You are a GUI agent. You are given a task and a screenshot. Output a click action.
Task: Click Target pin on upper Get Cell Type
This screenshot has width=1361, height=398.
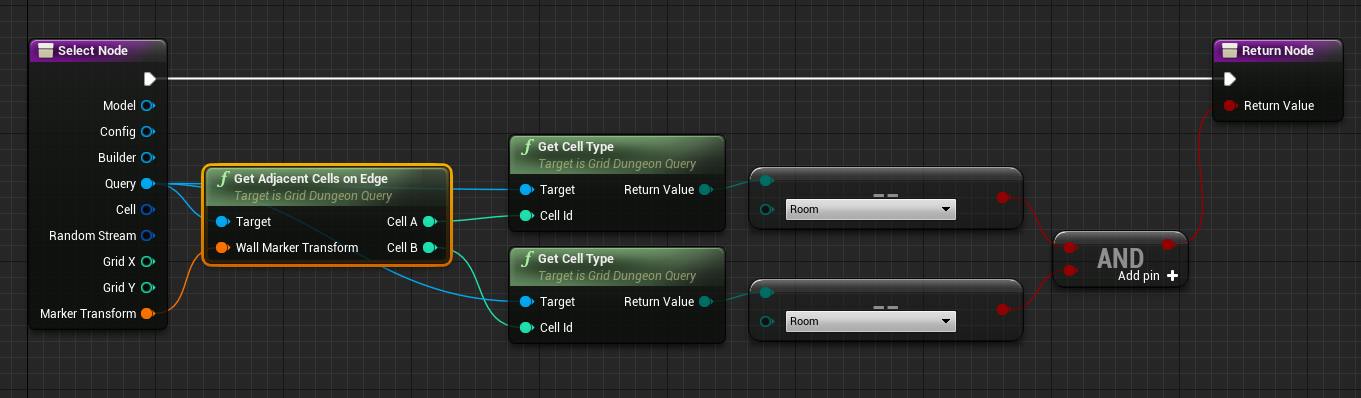(526, 189)
